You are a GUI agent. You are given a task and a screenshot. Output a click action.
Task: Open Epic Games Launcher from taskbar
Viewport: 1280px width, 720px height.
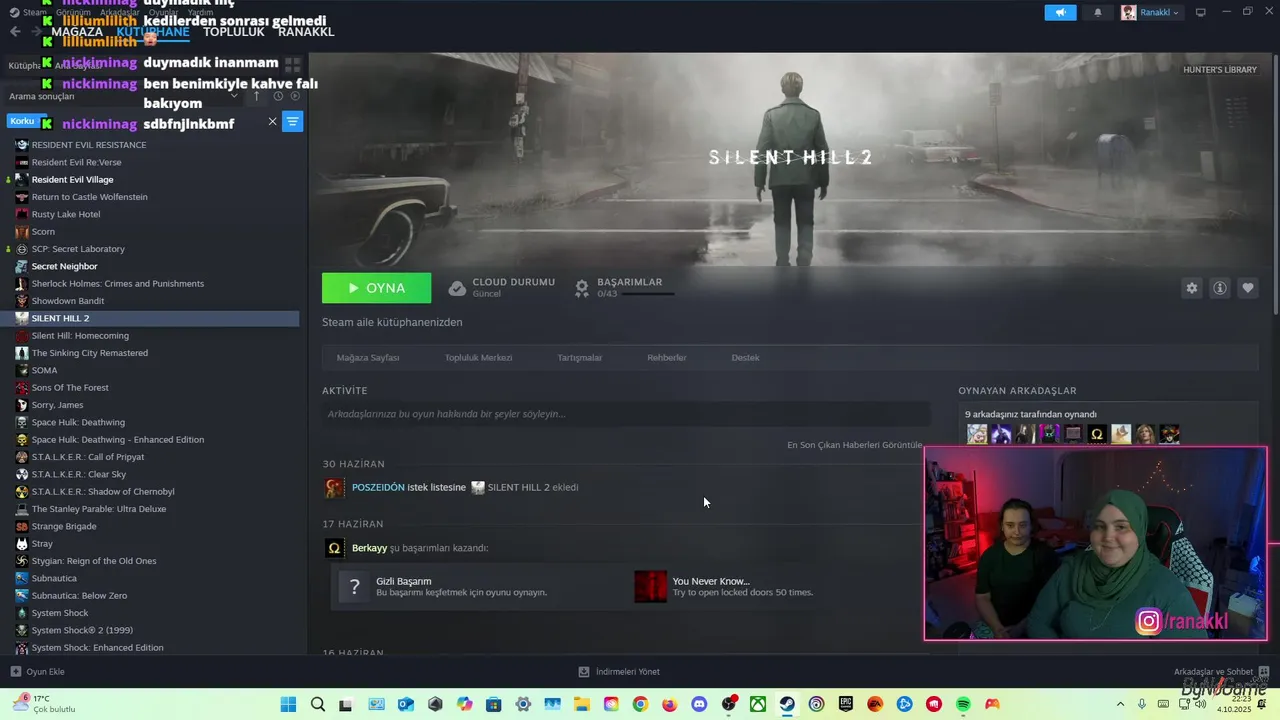tap(846, 705)
